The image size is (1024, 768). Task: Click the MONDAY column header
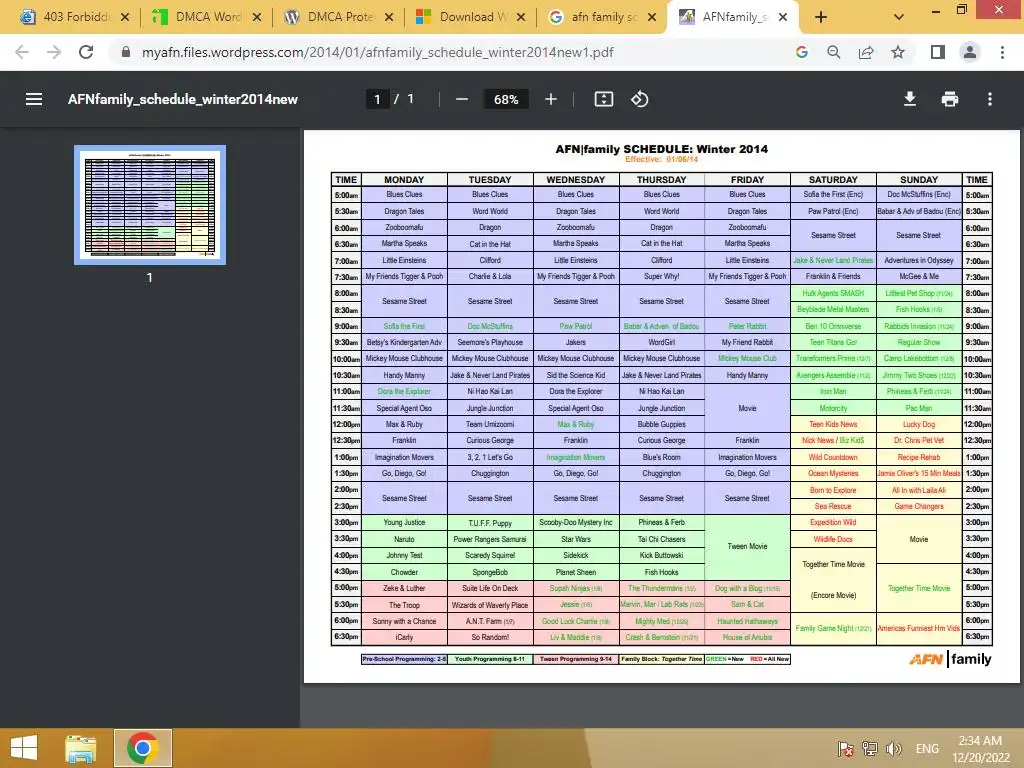pos(404,180)
